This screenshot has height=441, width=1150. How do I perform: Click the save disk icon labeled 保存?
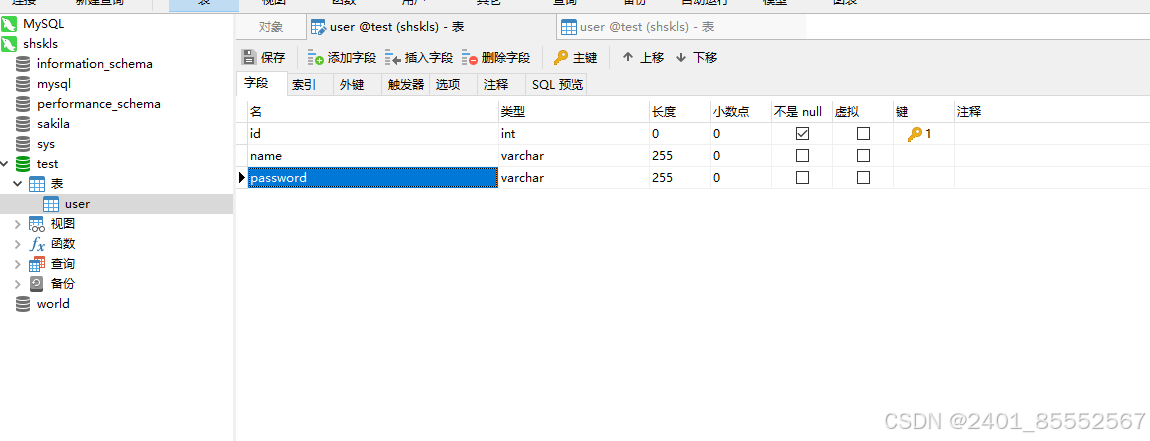249,57
